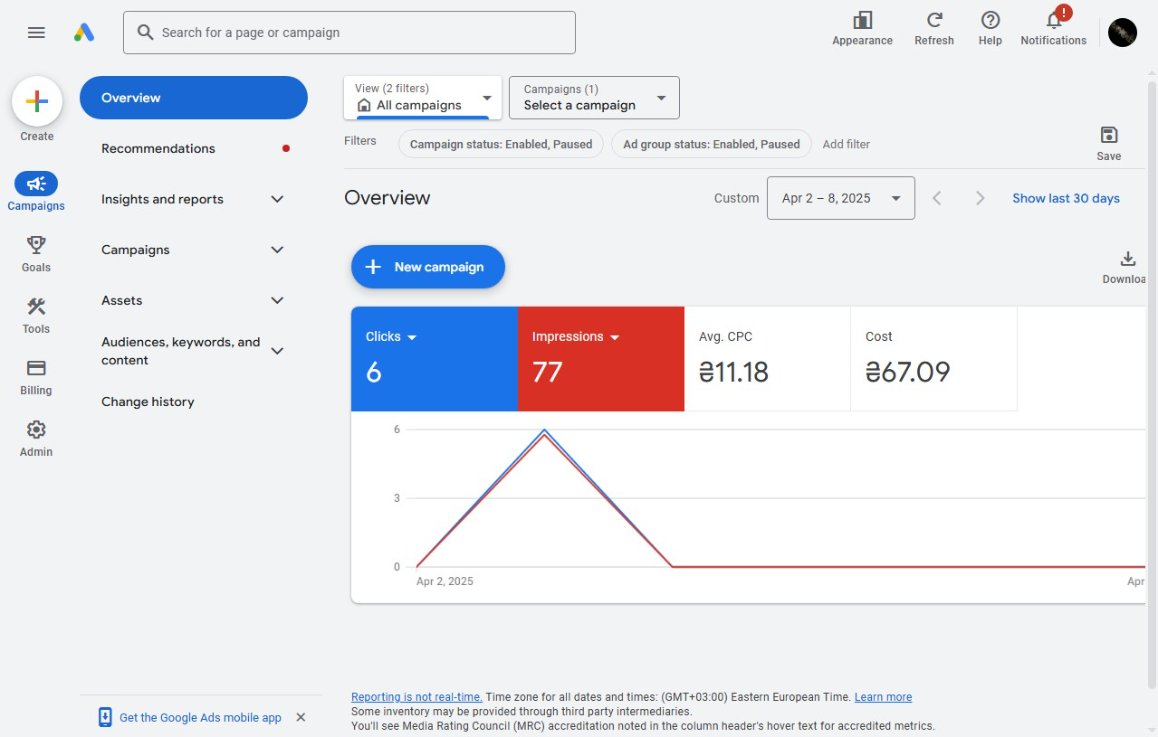The image size is (1158, 737).
Task: Open the Apr 2 – 8, 2025 date dropdown
Action: (840, 198)
